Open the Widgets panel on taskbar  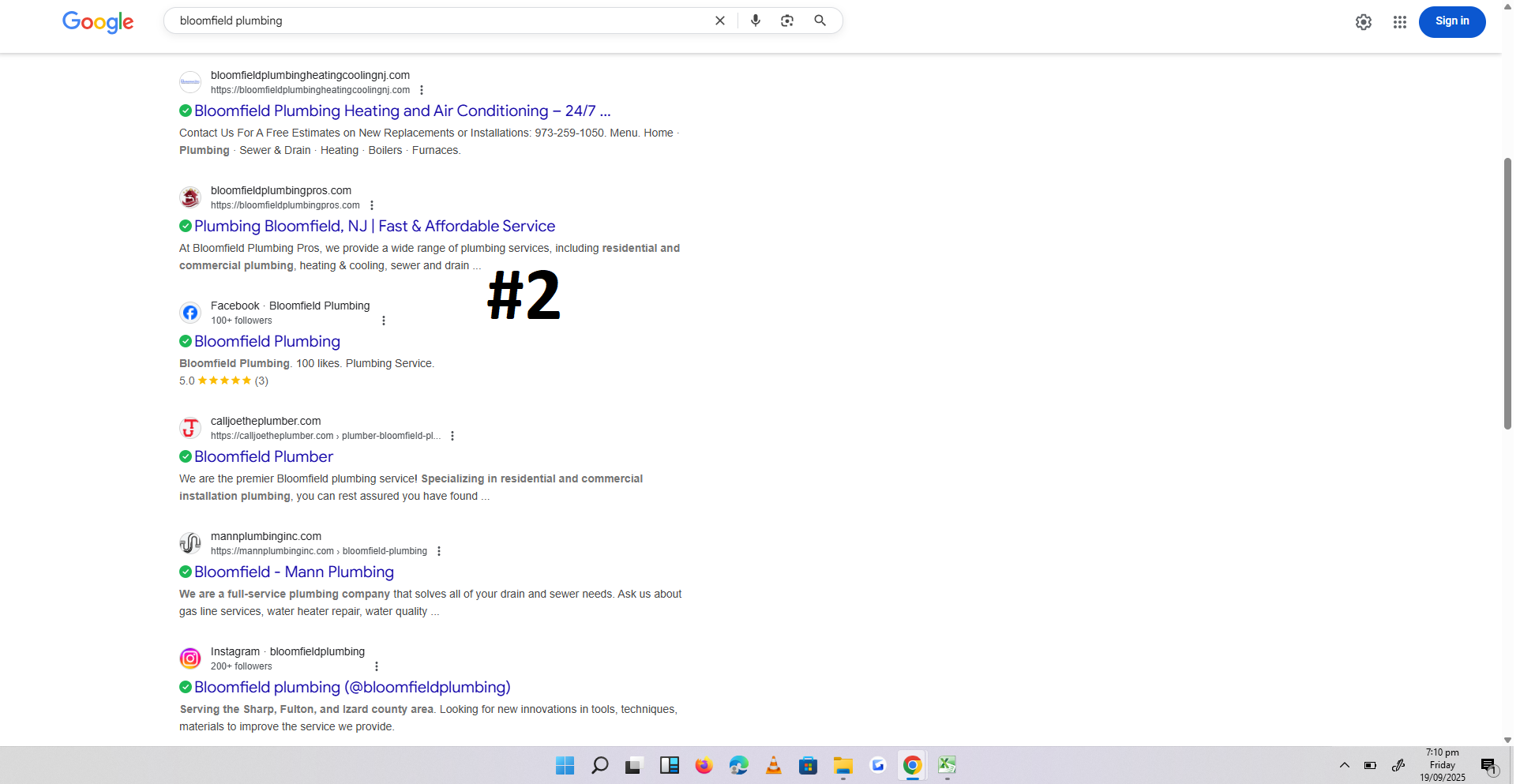coord(669,765)
